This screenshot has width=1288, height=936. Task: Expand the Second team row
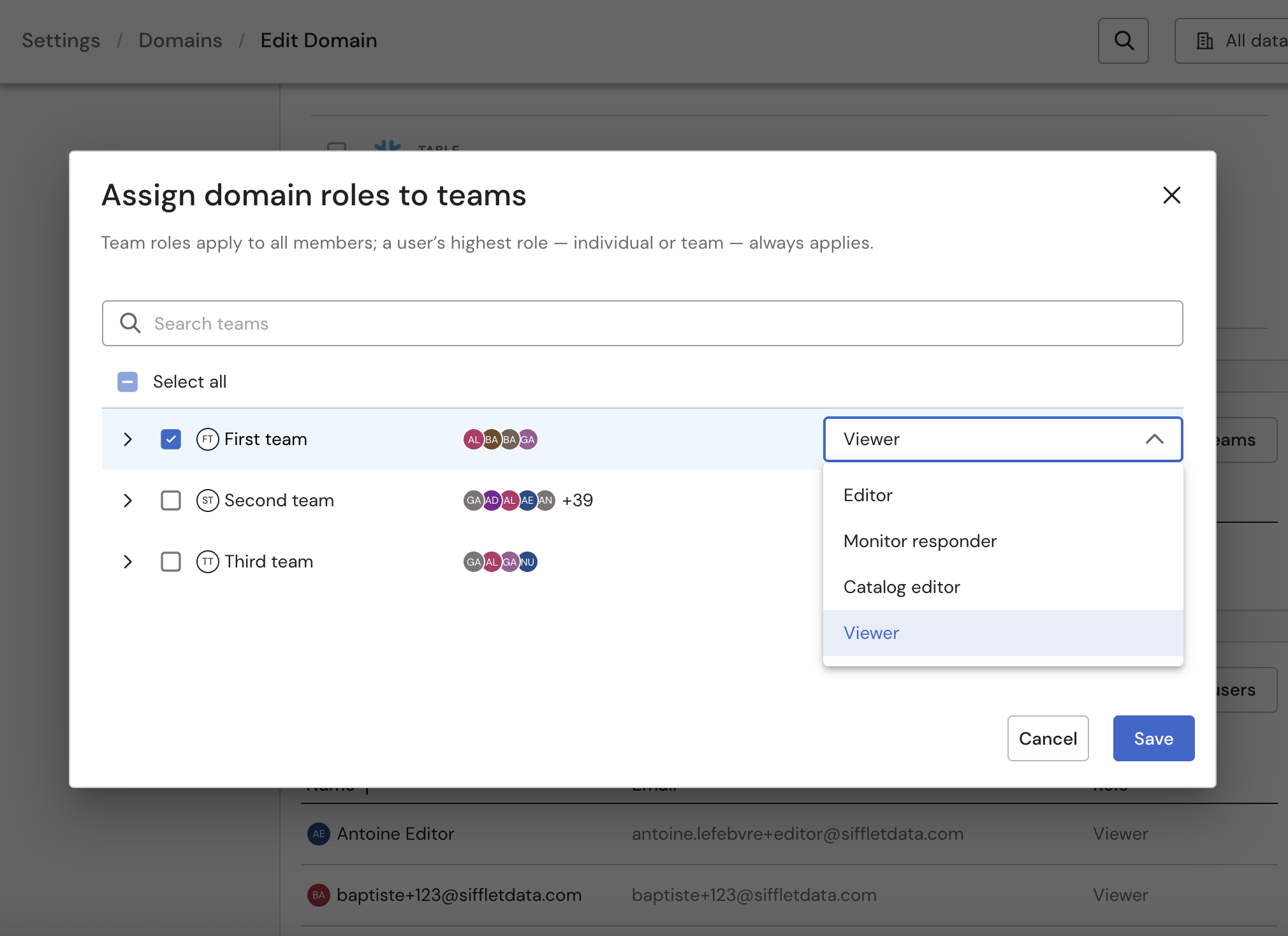point(128,501)
